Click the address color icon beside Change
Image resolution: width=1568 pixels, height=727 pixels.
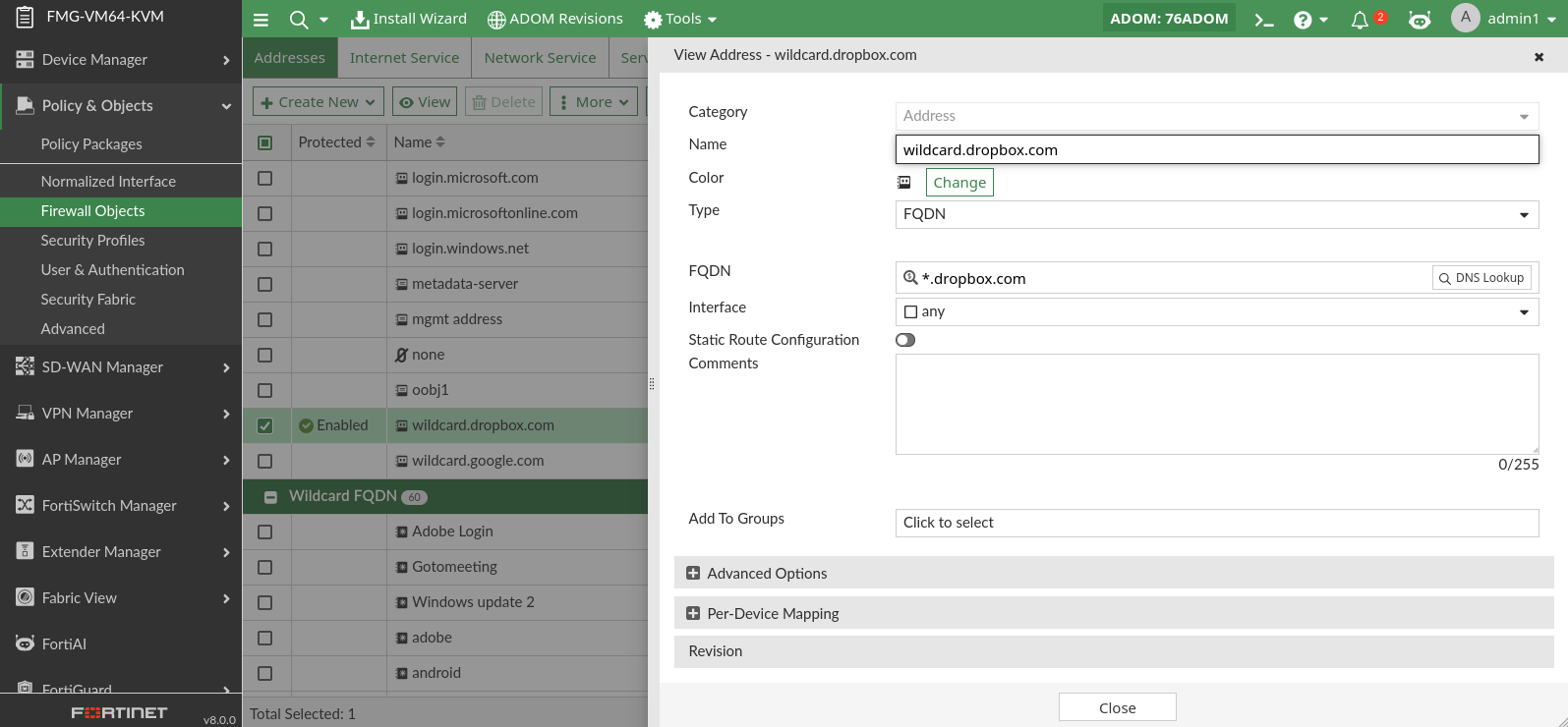click(904, 183)
